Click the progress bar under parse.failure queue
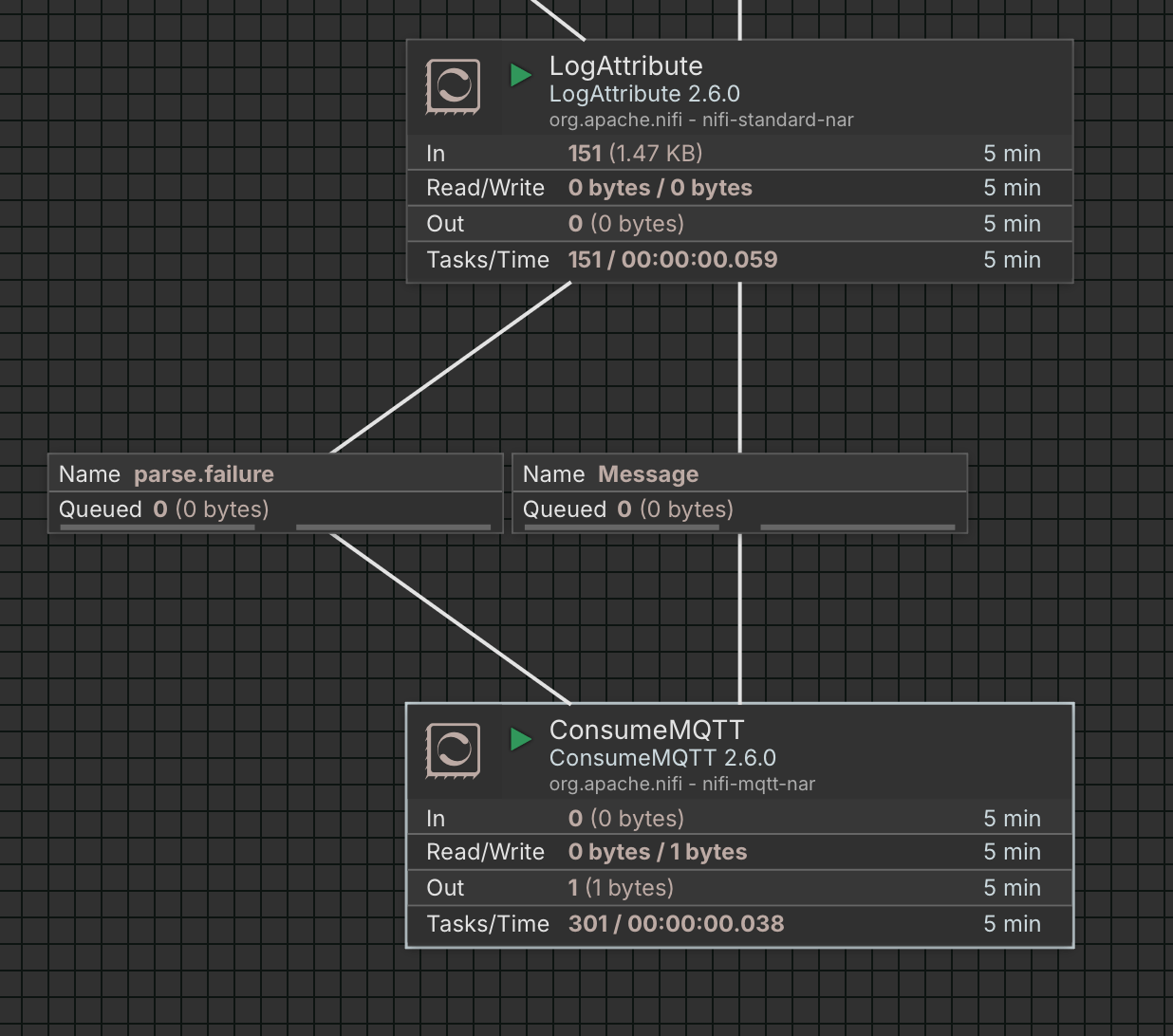1173x1036 pixels. 157,527
